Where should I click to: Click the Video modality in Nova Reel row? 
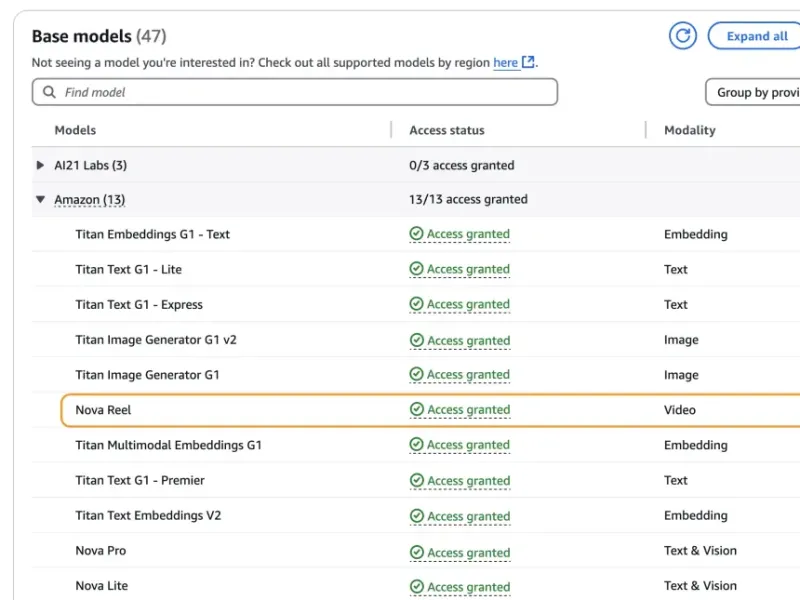(680, 410)
